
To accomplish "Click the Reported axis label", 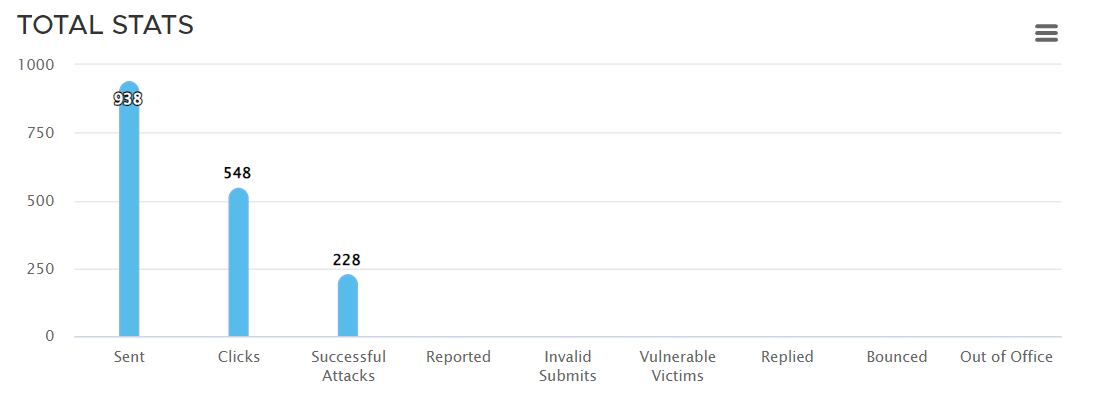I will click(458, 357).
